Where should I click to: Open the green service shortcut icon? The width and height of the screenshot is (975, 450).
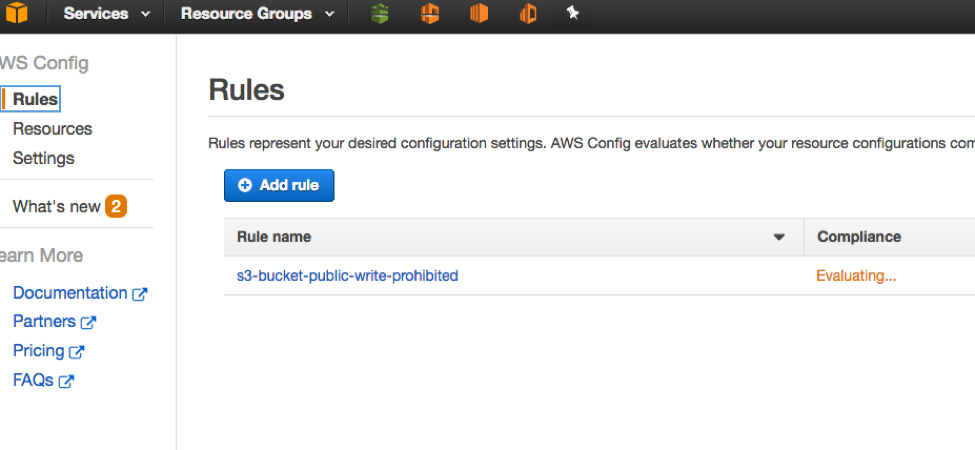[380, 14]
